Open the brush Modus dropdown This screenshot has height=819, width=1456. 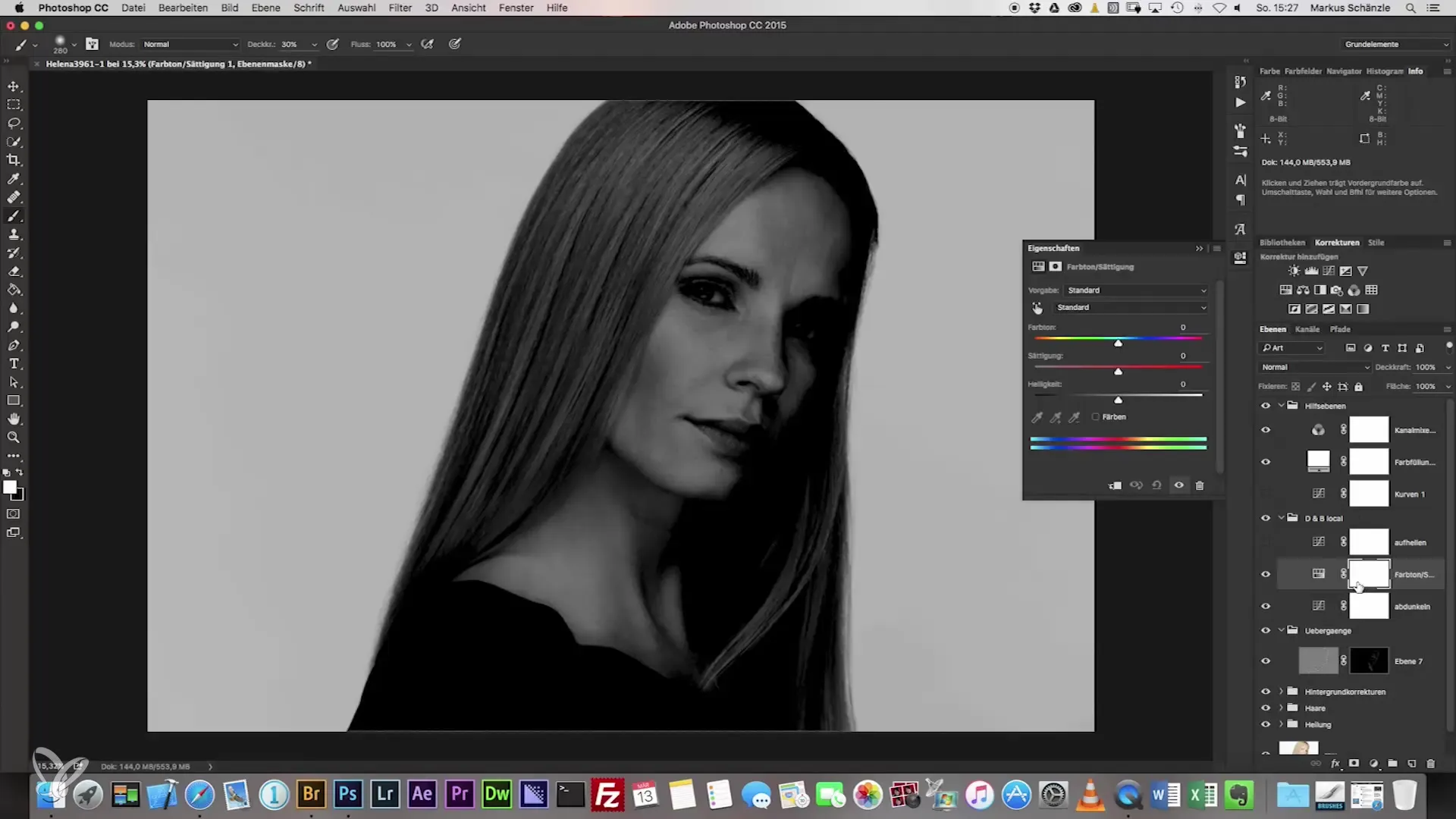[x=190, y=44]
